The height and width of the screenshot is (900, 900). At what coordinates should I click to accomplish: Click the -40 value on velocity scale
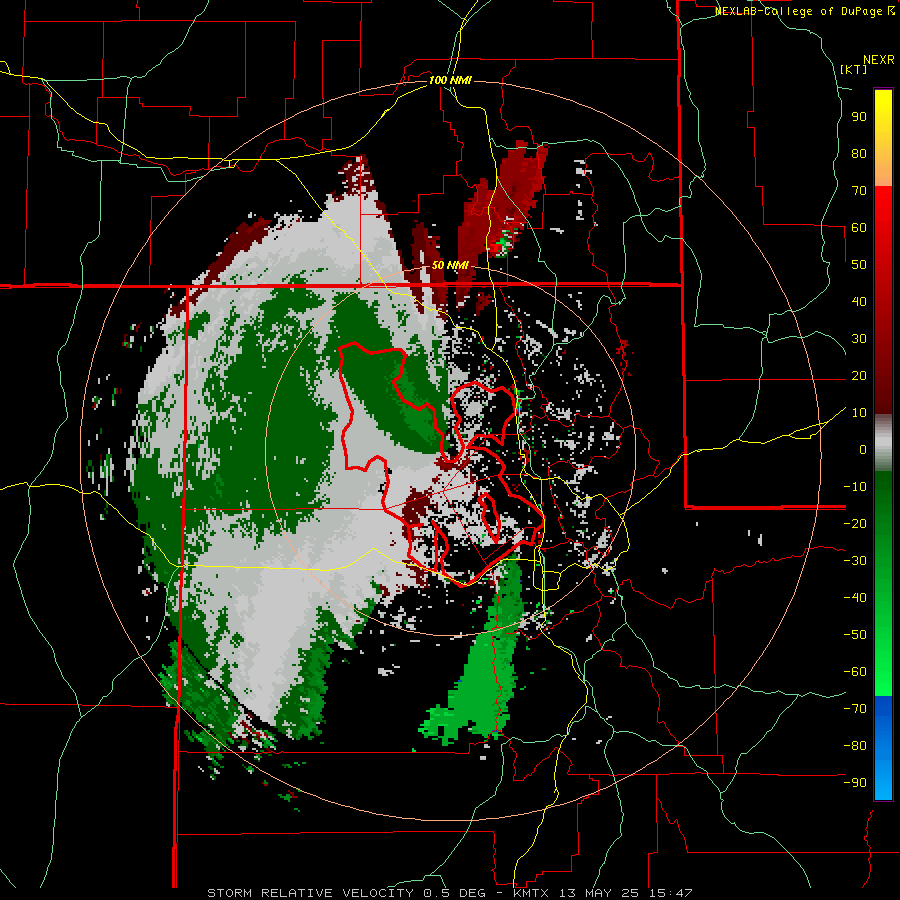click(855, 598)
